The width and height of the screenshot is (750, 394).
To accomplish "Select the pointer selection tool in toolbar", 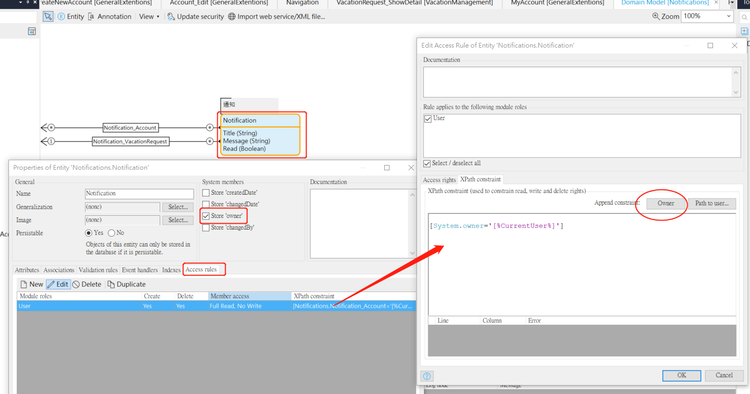I will tap(48, 16).
